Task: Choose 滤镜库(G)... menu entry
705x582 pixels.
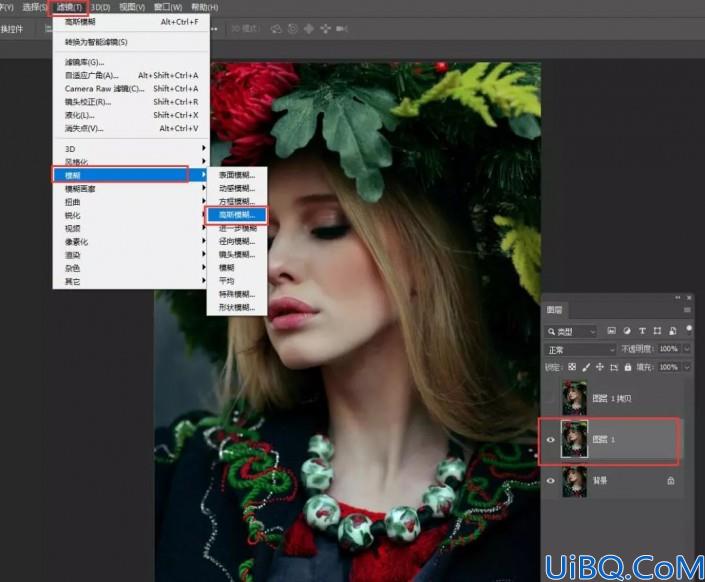Action: click(x=131, y=62)
